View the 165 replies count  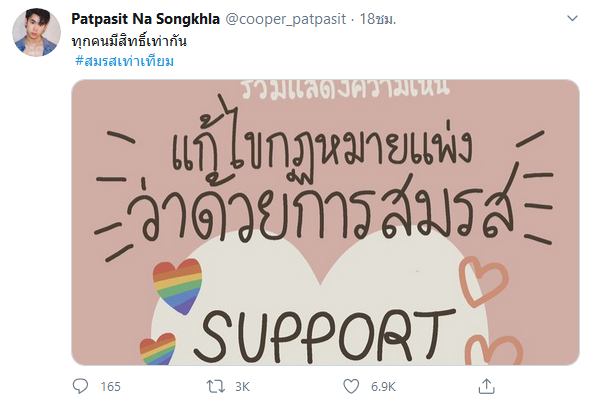coord(110,386)
